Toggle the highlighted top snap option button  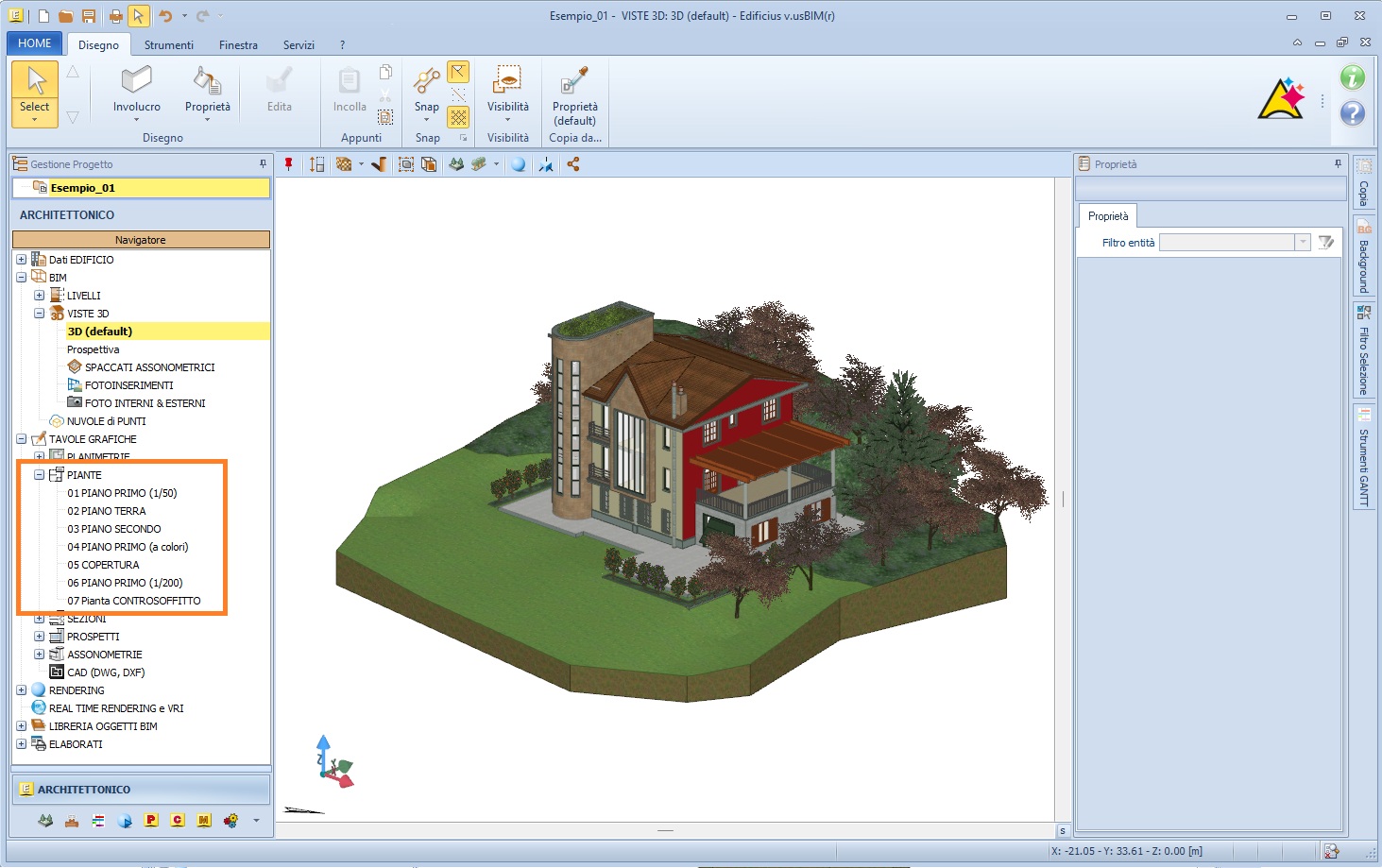pyautogui.click(x=458, y=73)
